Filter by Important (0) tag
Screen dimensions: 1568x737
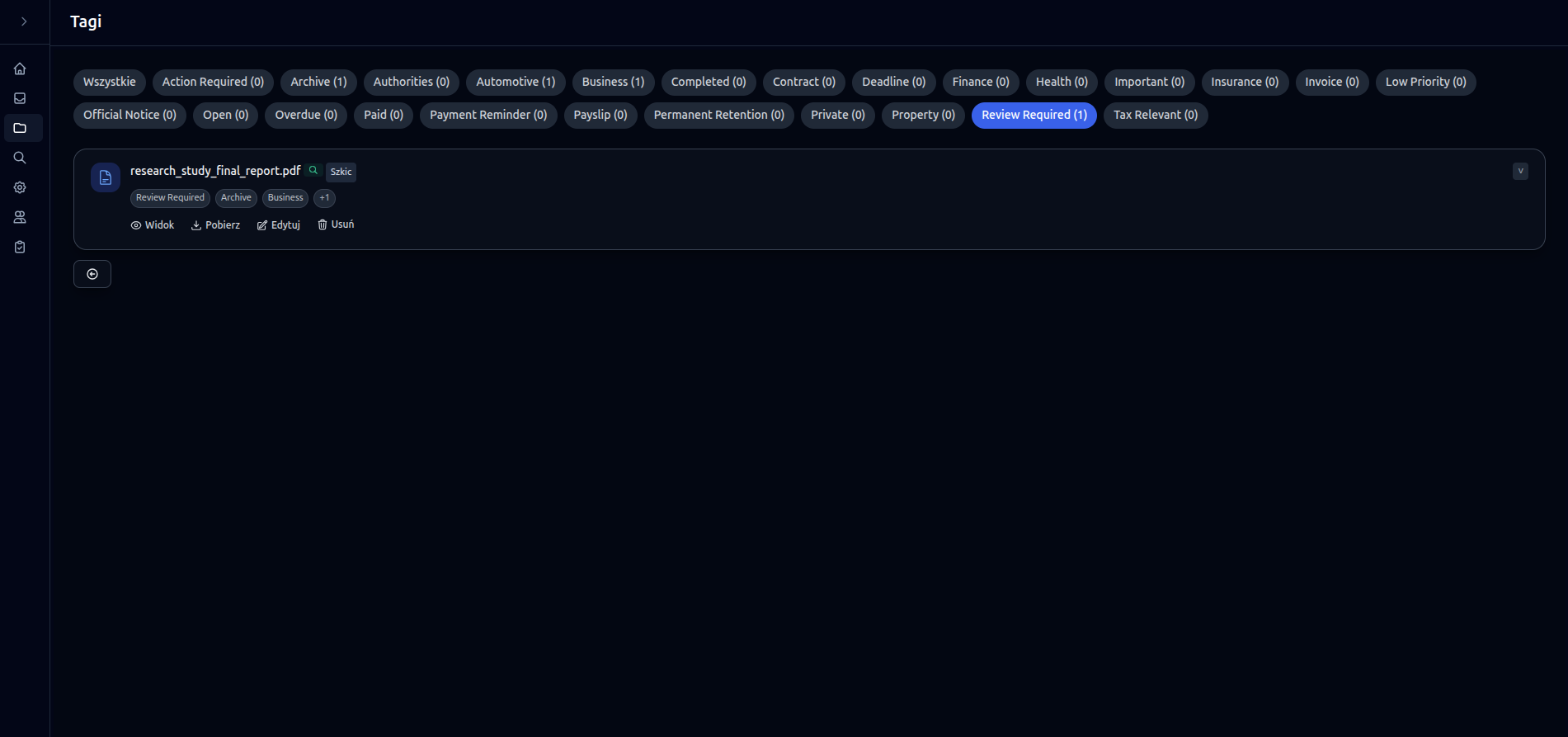(x=1150, y=82)
